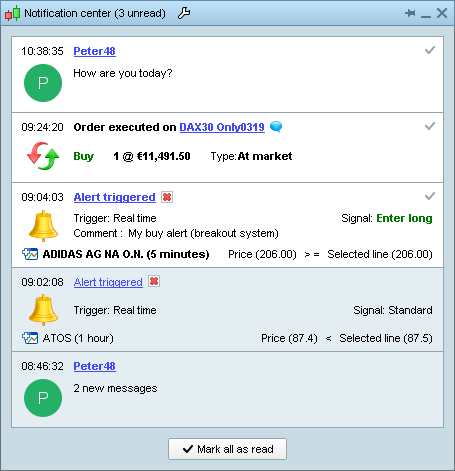Open notification settings wrench icon
Image resolution: width=455 pixels, height=471 pixels.
tap(184, 13)
